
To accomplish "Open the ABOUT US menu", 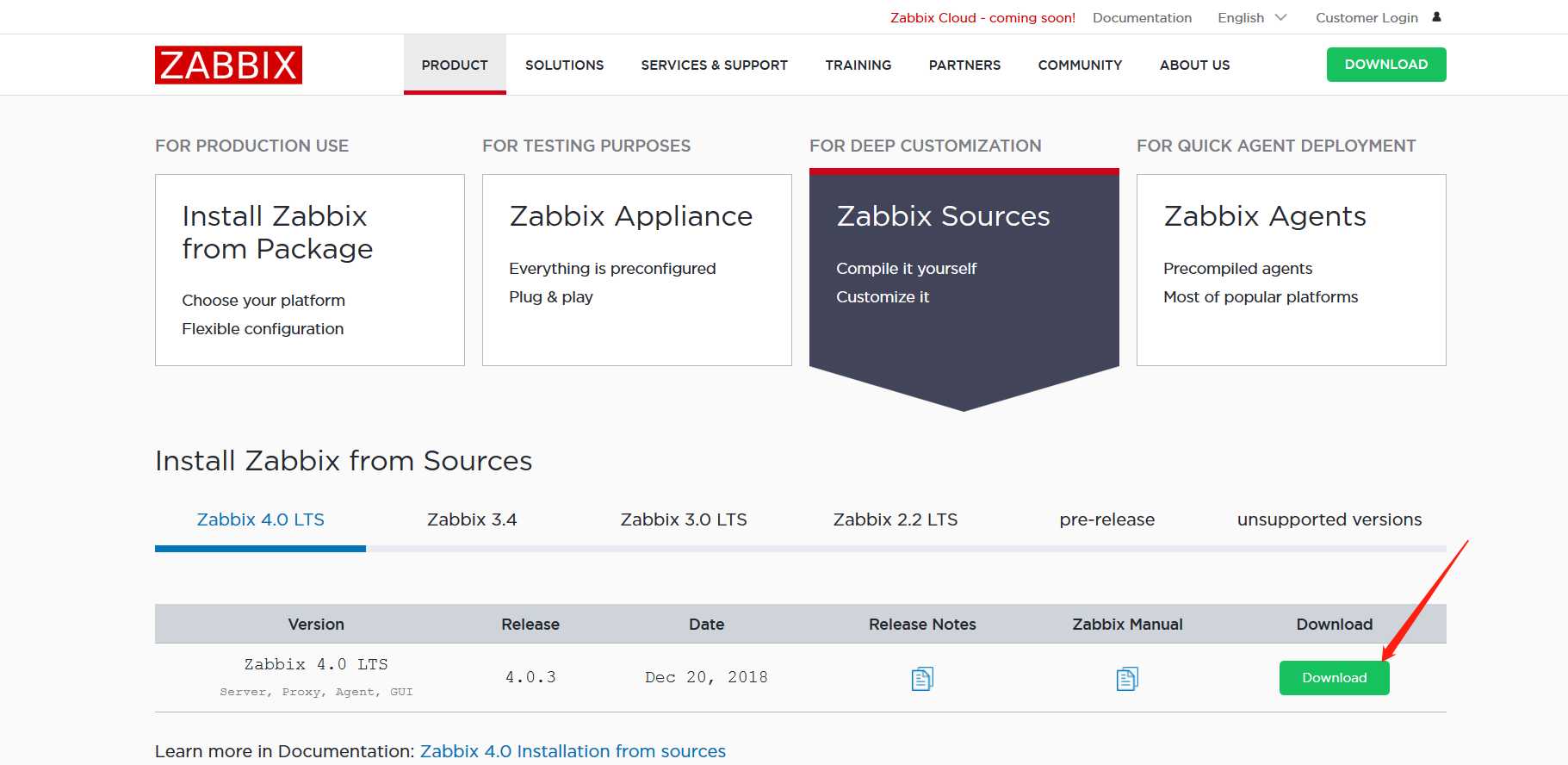I will point(1194,65).
